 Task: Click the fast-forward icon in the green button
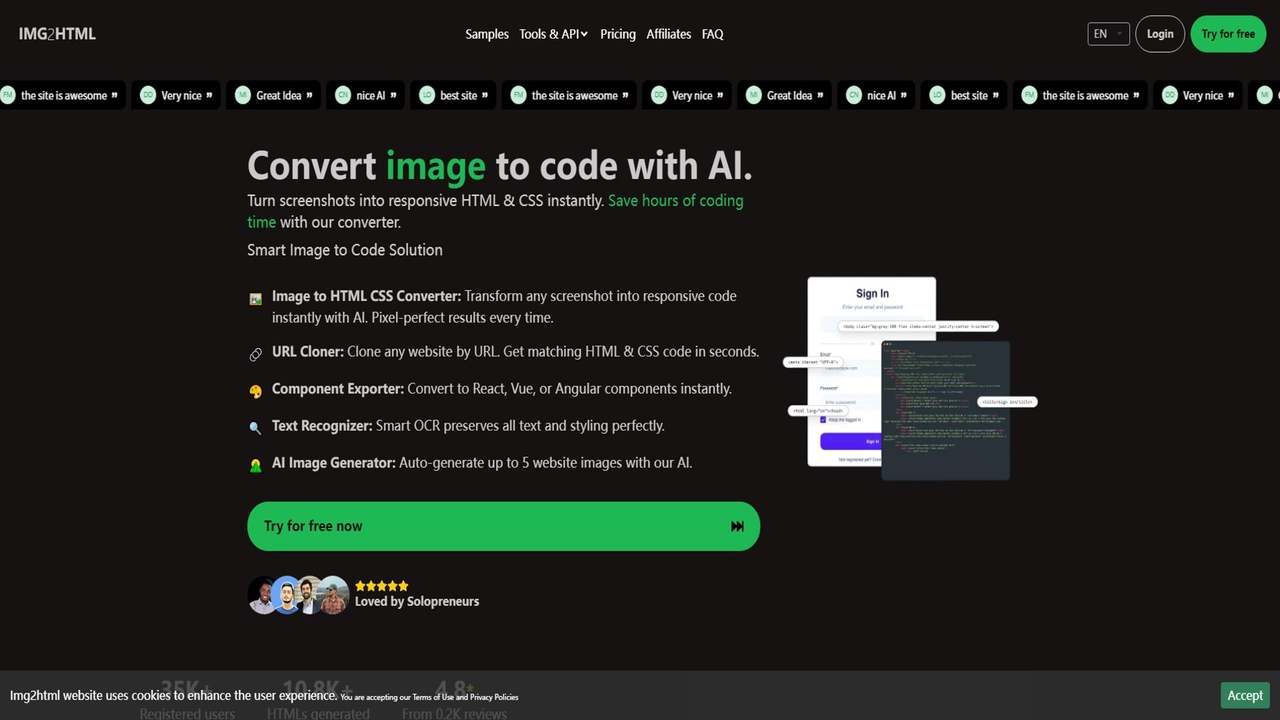[737, 526]
